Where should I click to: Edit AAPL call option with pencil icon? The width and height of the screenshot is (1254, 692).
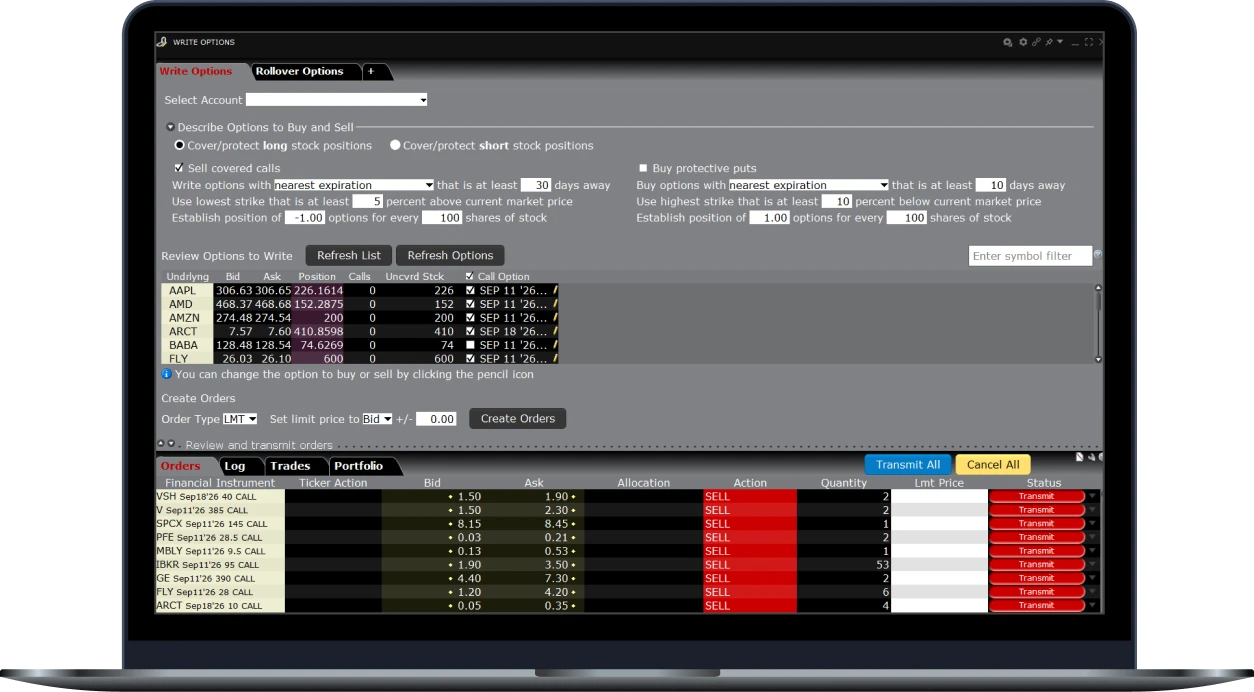[555, 290]
